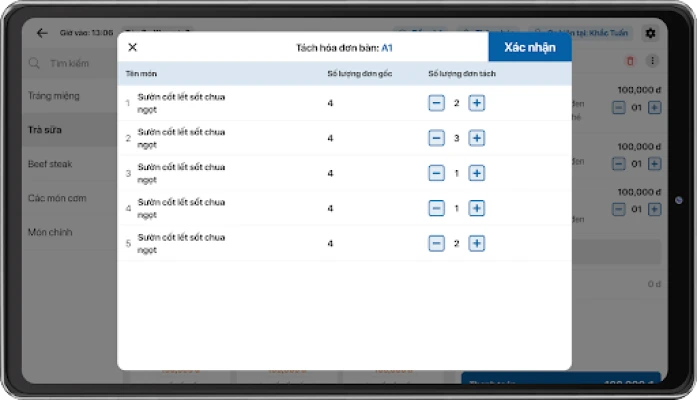The width and height of the screenshot is (697, 400).
Task: Choose the Món chính category
Action: [52, 232]
